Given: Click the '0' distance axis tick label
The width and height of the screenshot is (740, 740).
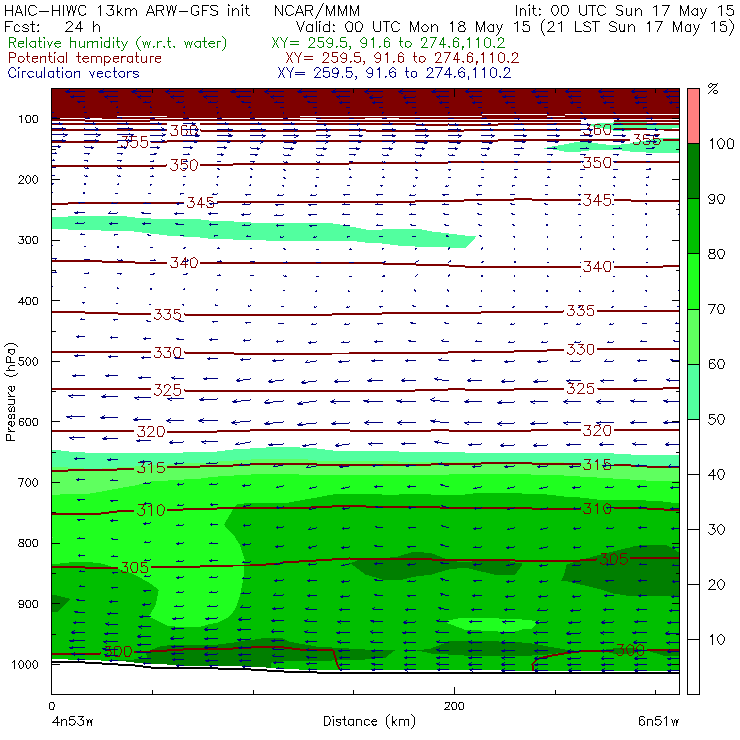Looking at the screenshot, I should tap(51, 706).
